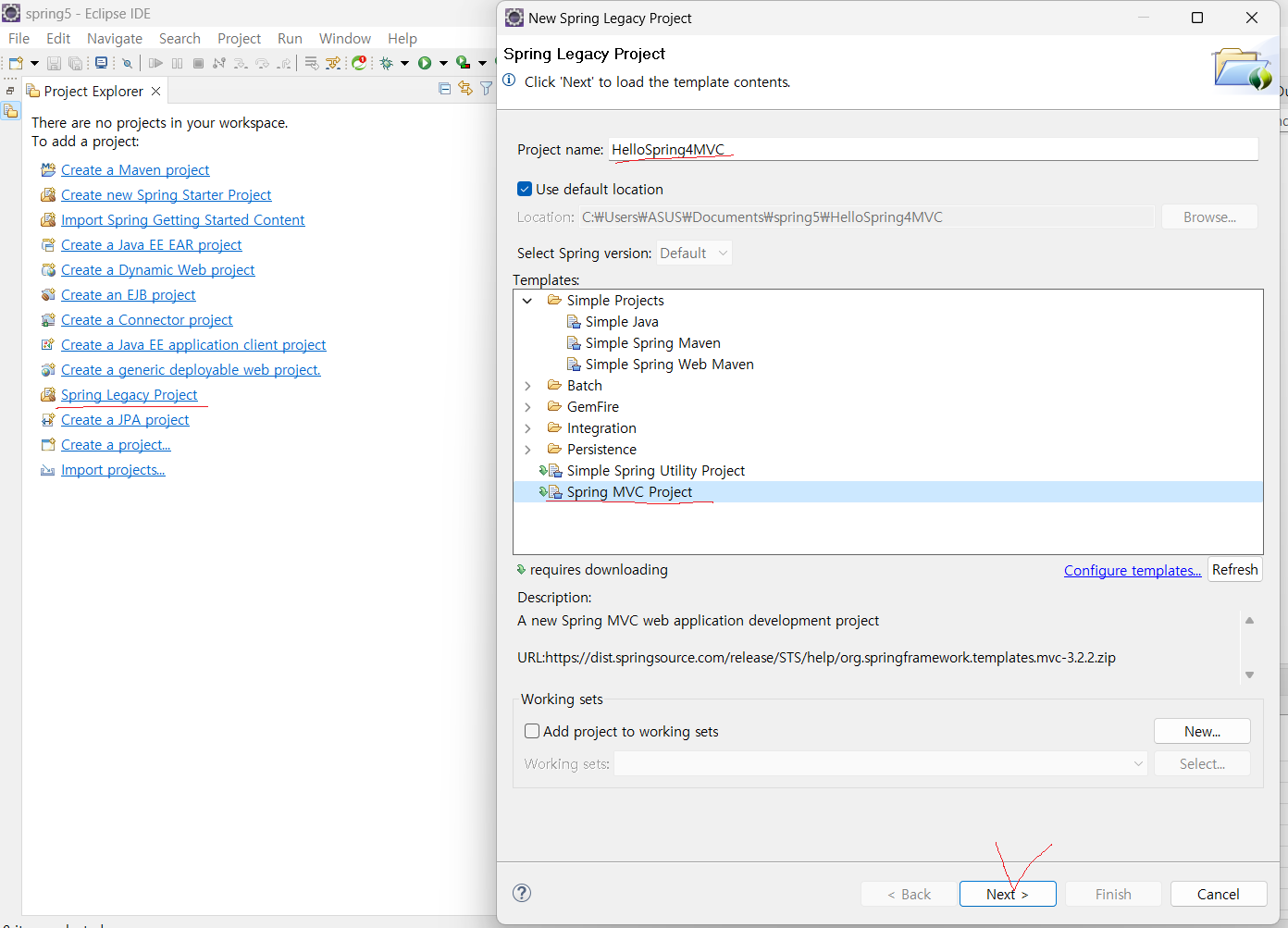The height and width of the screenshot is (928, 1288).
Task: Click into the Project name field
Action: [934, 149]
